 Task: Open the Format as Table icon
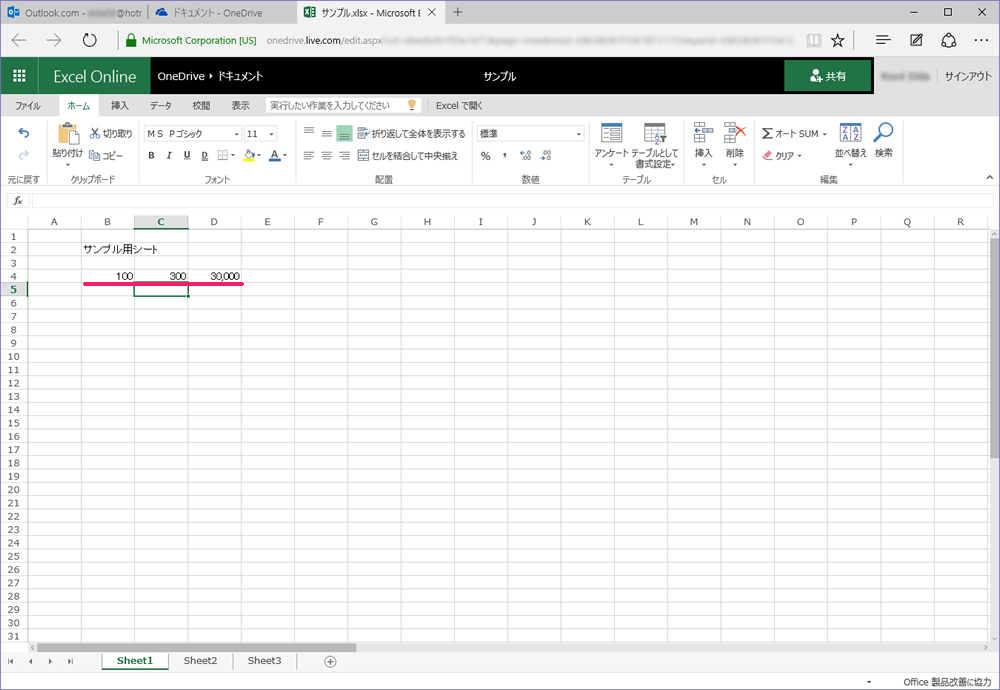point(655,133)
